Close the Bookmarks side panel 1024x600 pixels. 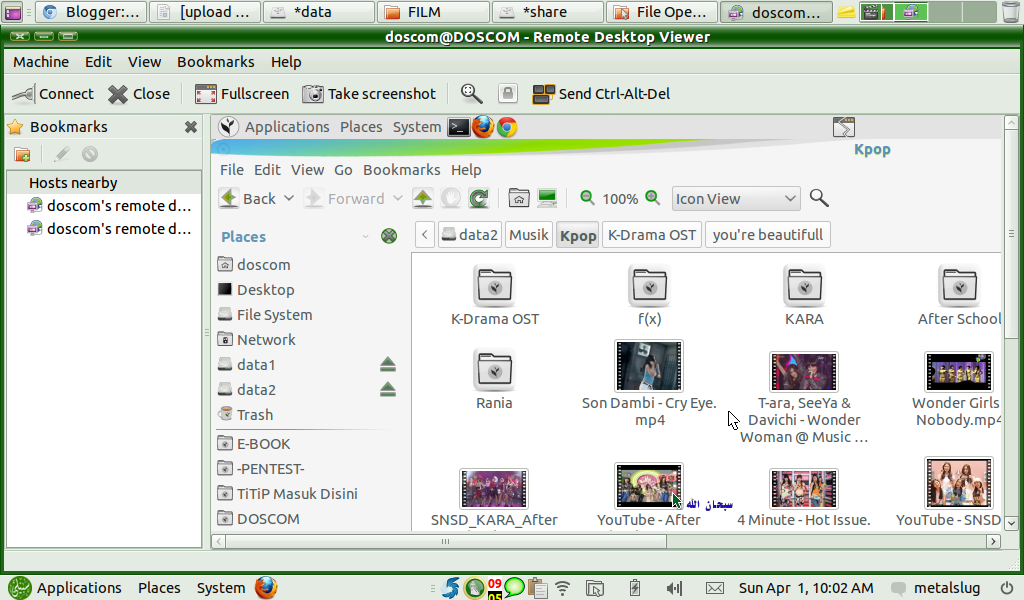point(191,127)
